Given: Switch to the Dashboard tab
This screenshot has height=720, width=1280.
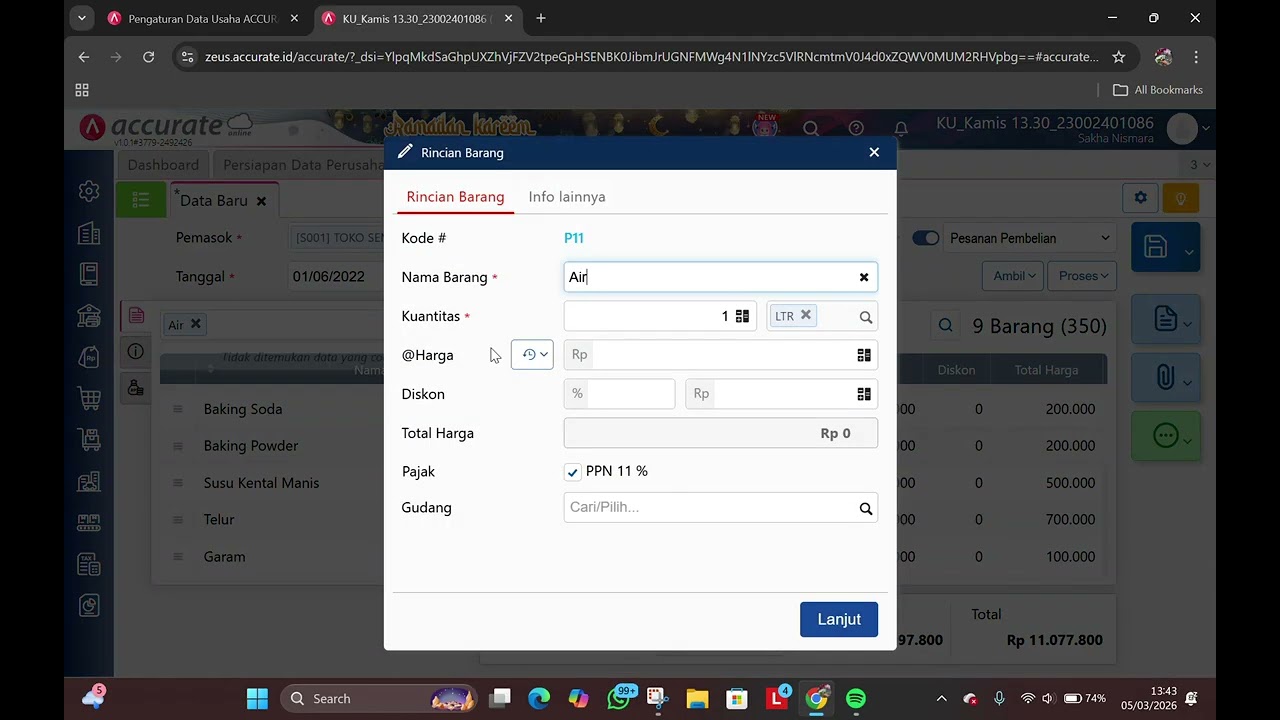Looking at the screenshot, I should coord(163,165).
